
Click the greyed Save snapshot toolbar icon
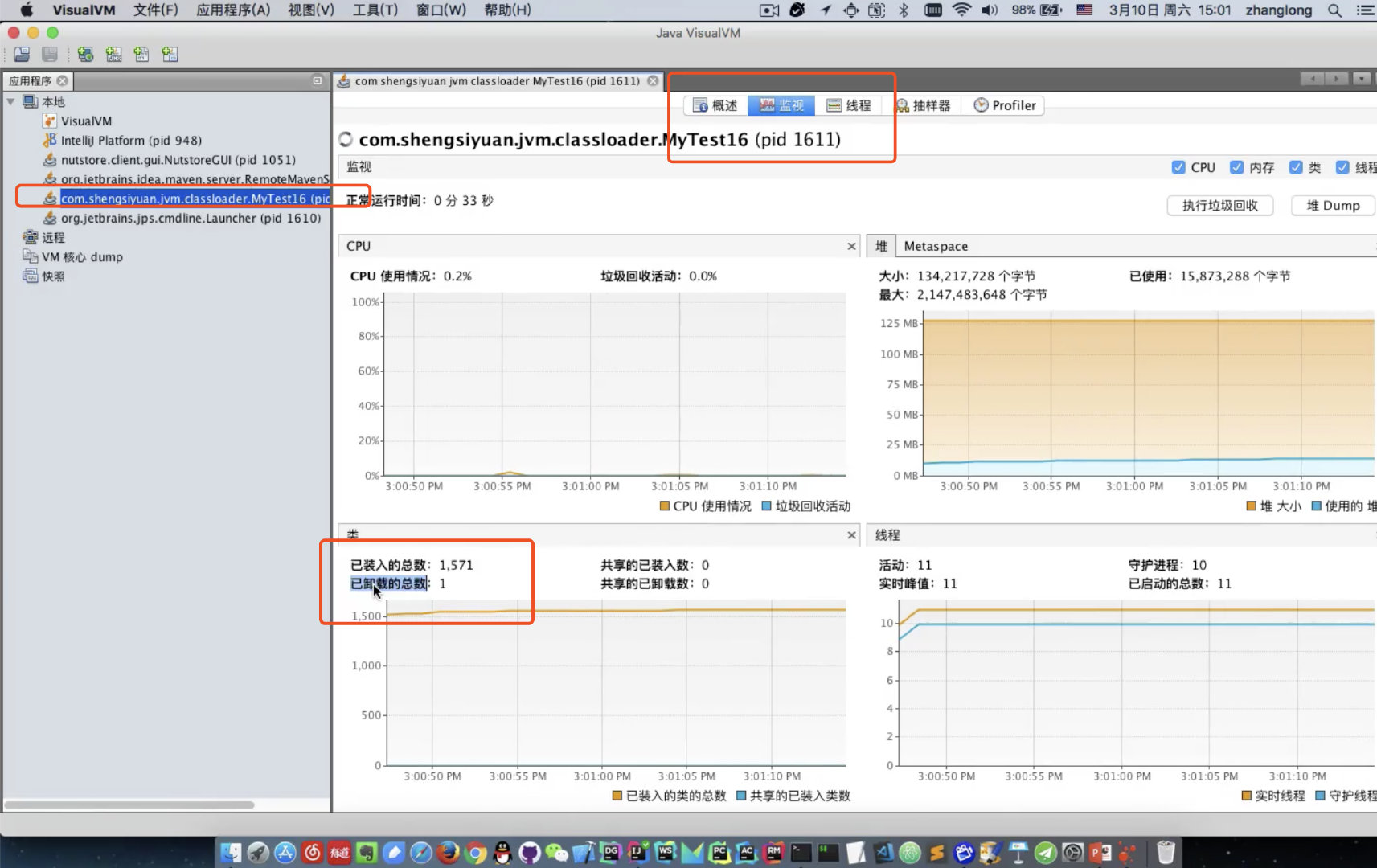(50, 55)
